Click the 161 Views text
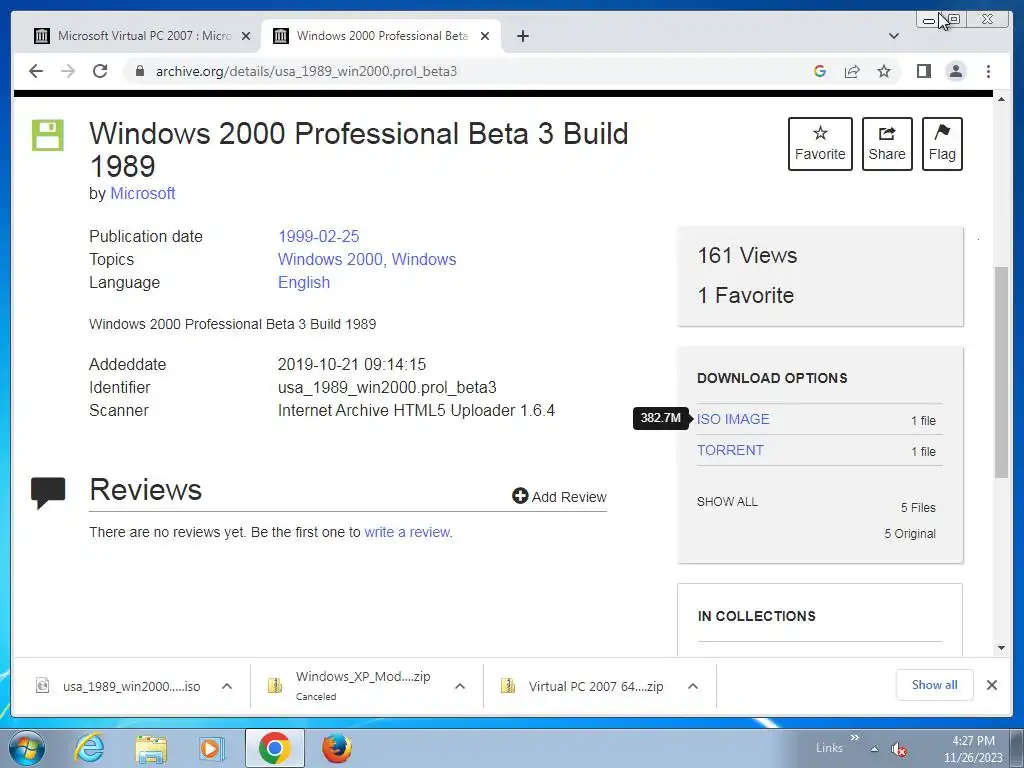The height and width of the screenshot is (768, 1024). coord(747,255)
